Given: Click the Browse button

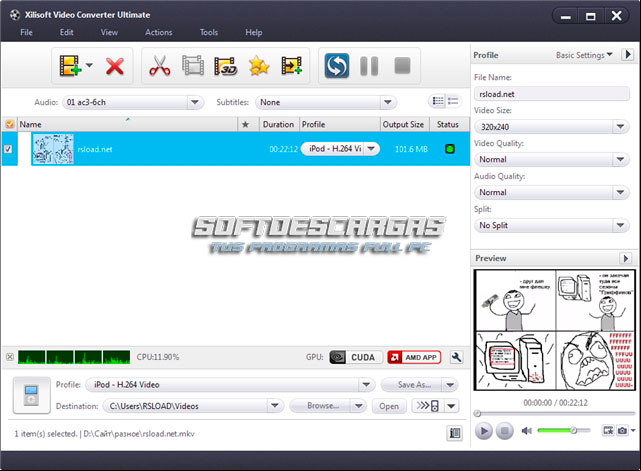Looking at the screenshot, I should tap(321, 406).
